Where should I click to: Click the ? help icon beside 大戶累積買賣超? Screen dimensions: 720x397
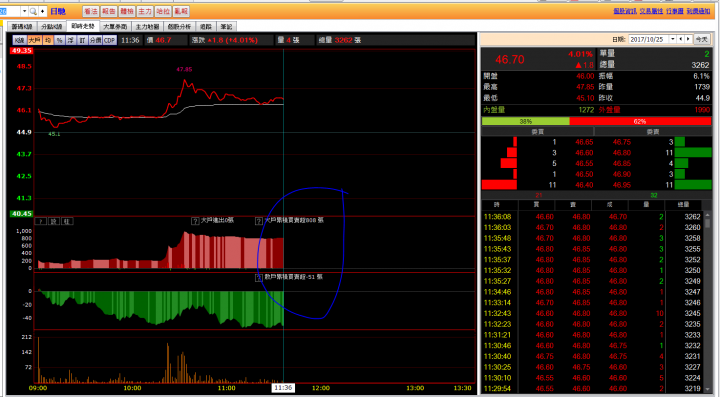point(259,221)
